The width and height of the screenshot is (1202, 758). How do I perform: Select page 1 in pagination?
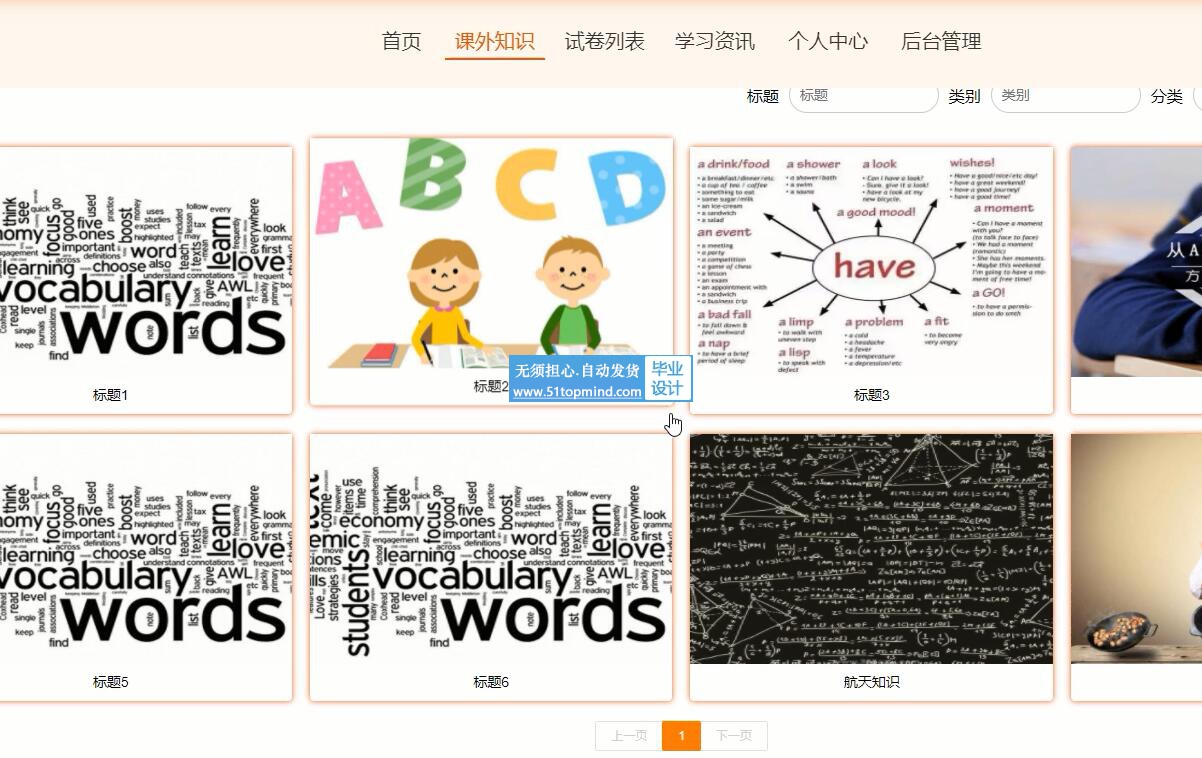click(681, 736)
